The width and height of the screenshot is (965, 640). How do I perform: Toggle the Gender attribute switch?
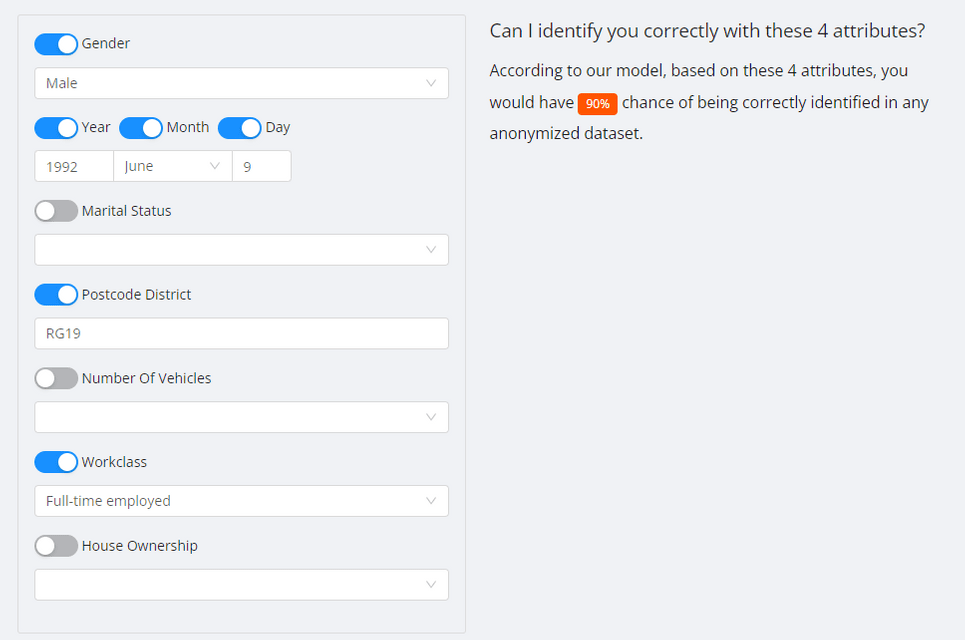tap(56, 44)
